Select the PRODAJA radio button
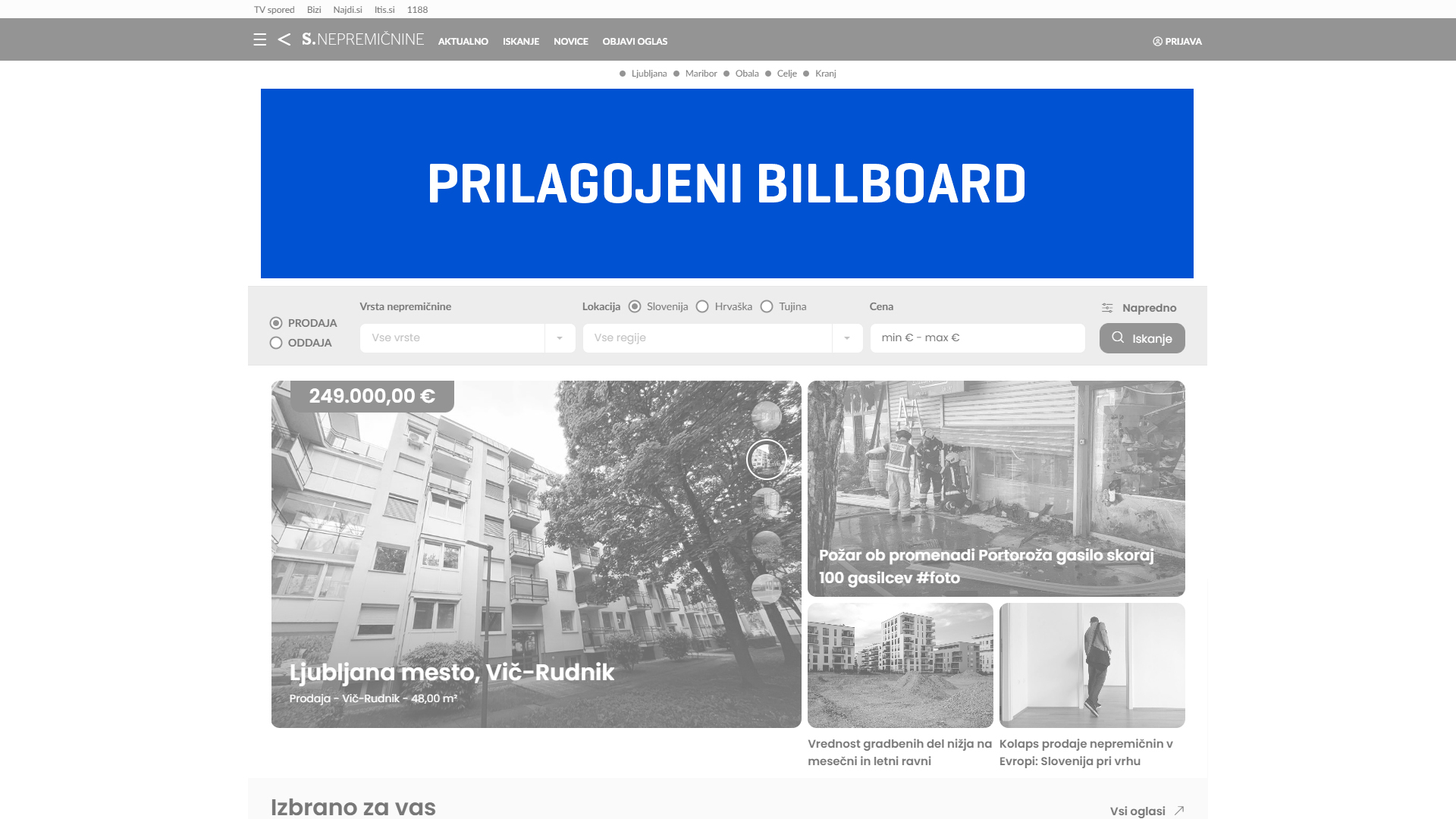The height and width of the screenshot is (819, 1456). tap(276, 323)
